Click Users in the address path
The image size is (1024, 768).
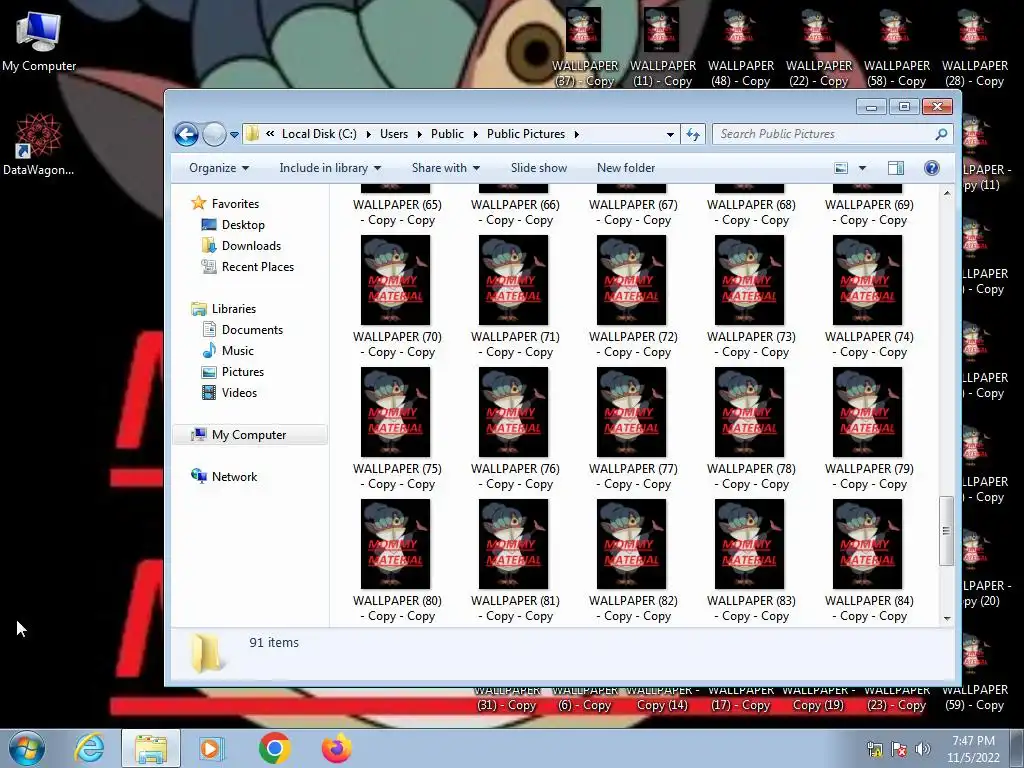tap(394, 134)
